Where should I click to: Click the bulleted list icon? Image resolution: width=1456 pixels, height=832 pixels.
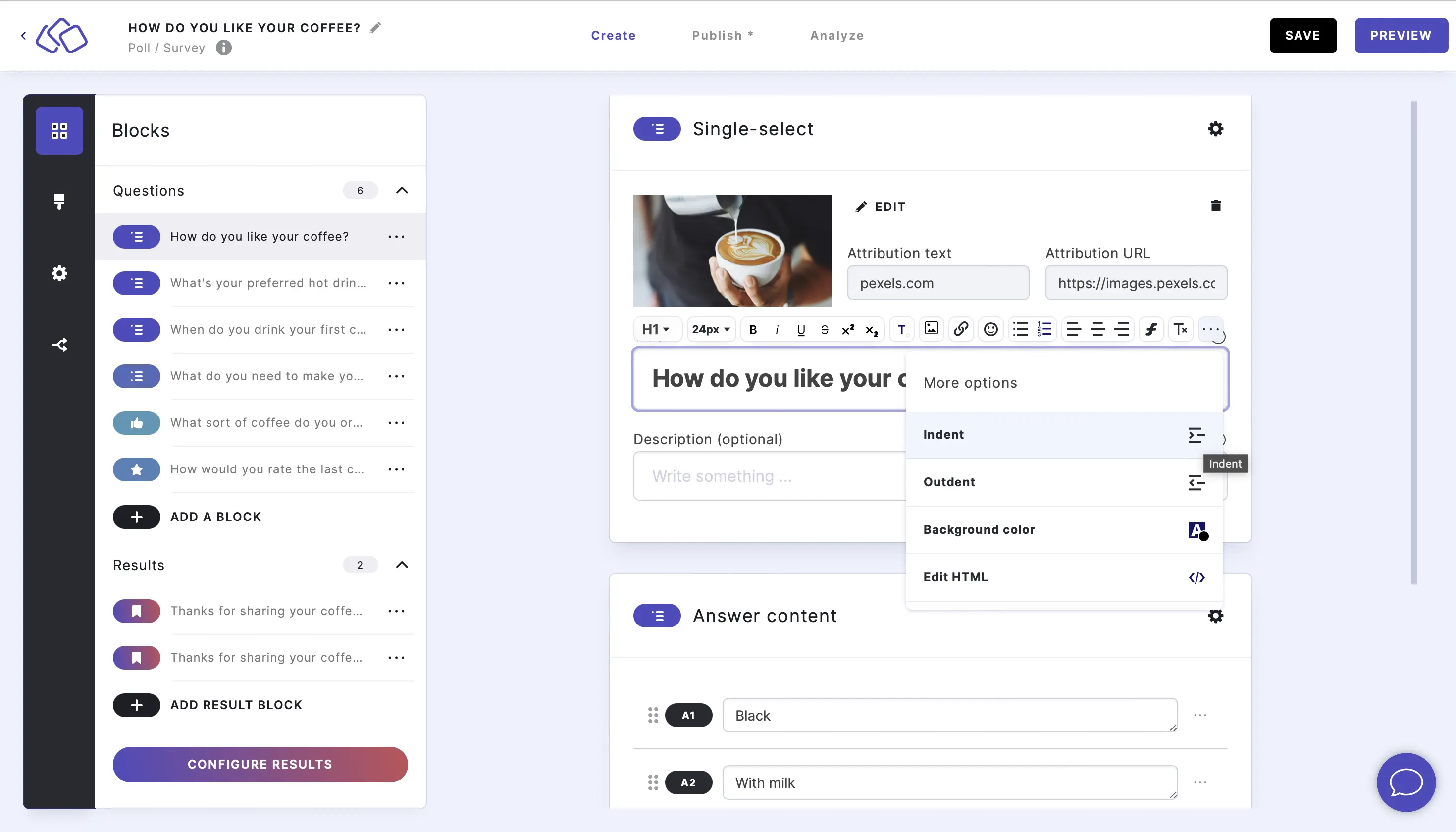1020,329
